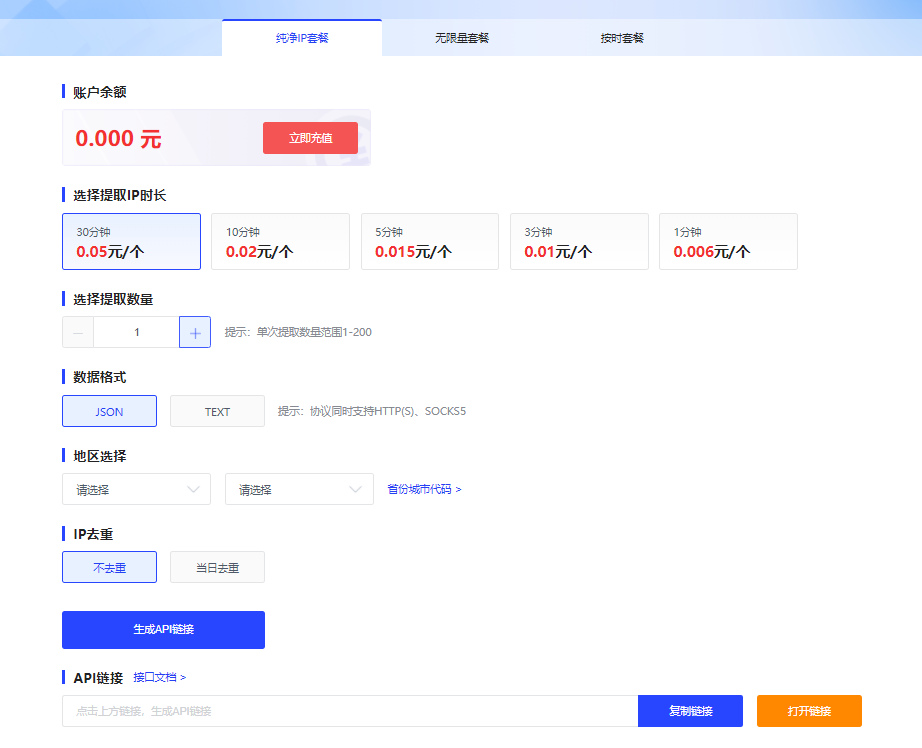Select 不去重 deduplication option
922x748 pixels.
pyautogui.click(x=109, y=567)
